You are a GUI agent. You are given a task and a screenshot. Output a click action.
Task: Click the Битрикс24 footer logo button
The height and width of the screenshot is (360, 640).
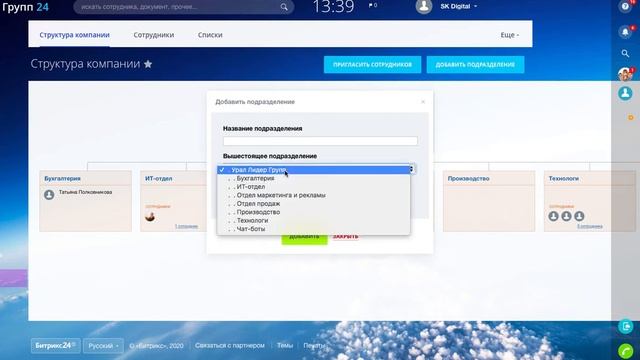click(56, 346)
